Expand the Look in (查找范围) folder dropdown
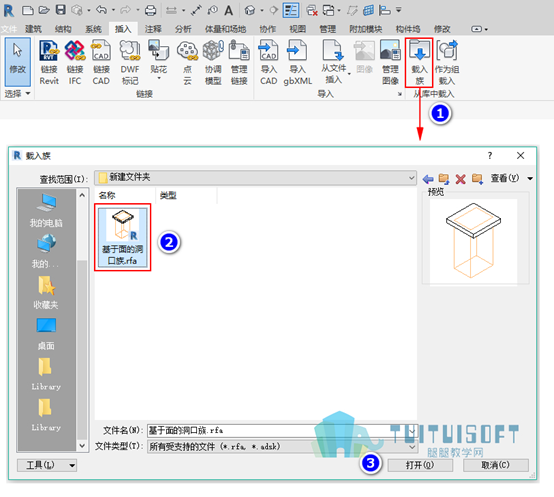 [x=412, y=177]
